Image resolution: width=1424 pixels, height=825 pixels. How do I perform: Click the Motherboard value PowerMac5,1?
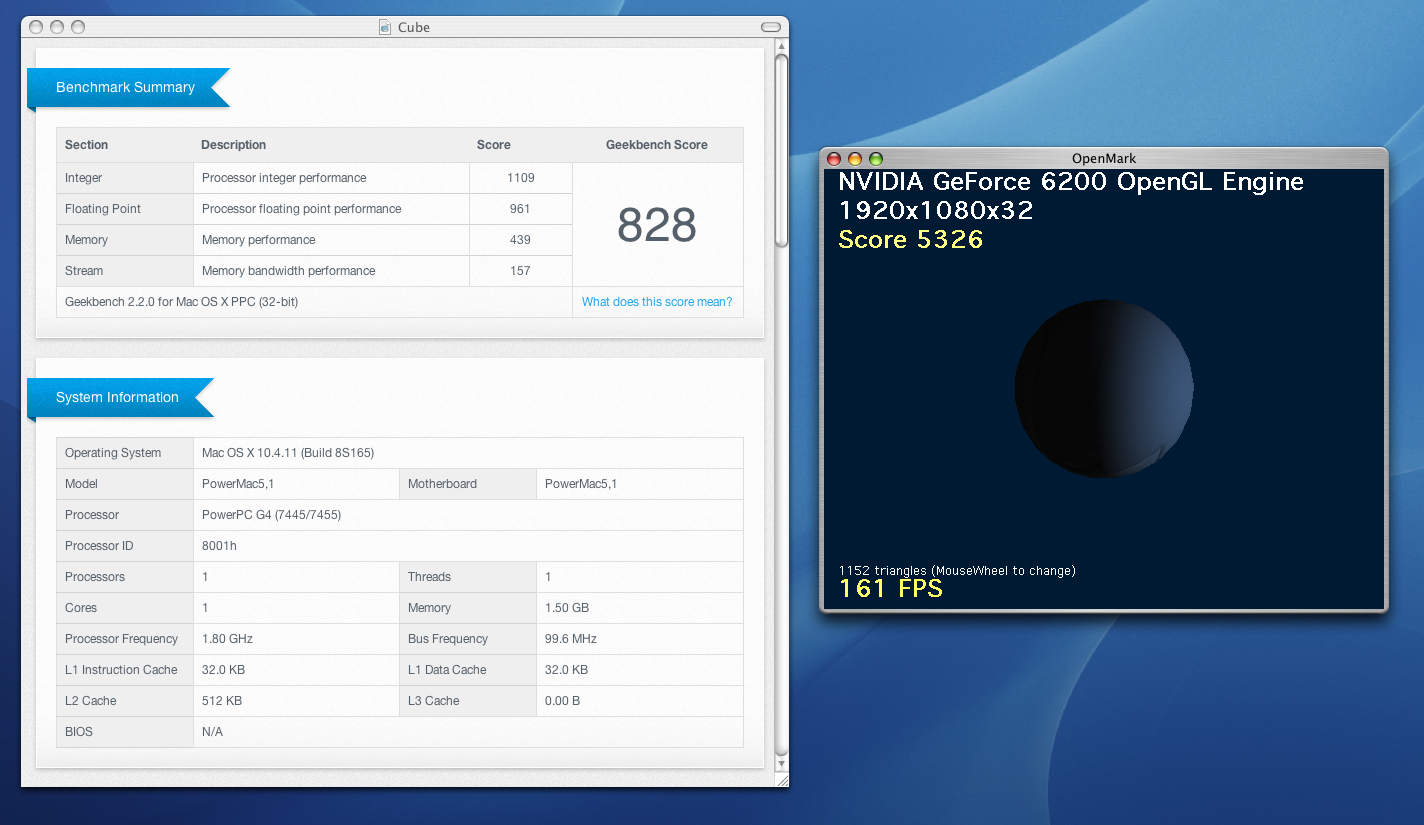pyautogui.click(x=581, y=484)
